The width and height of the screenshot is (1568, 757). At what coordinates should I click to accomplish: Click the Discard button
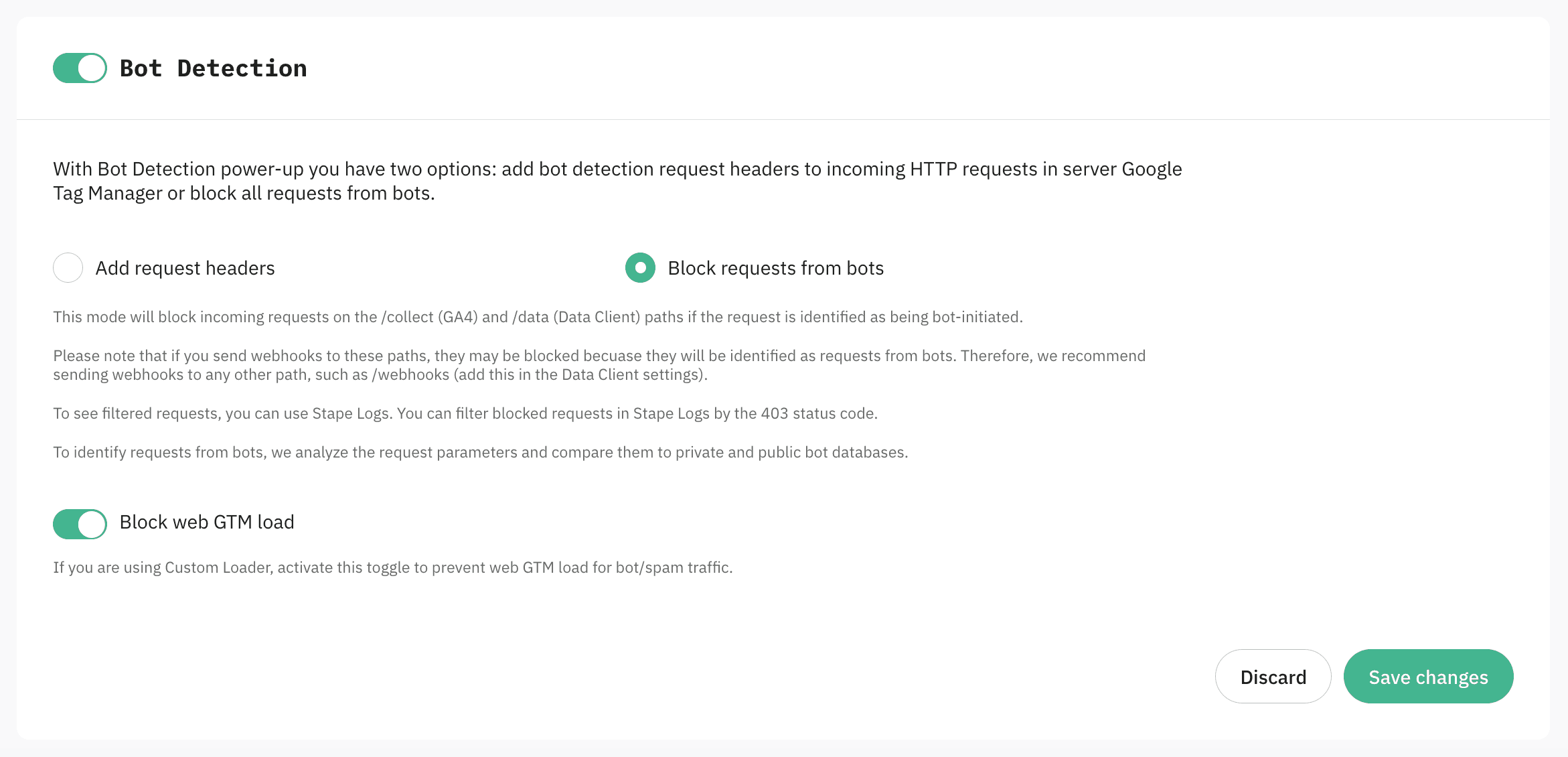pyautogui.click(x=1273, y=677)
